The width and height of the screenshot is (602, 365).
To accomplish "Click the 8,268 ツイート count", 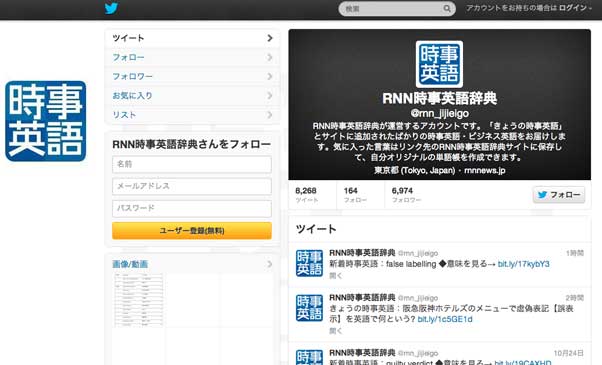I will tap(307, 195).
